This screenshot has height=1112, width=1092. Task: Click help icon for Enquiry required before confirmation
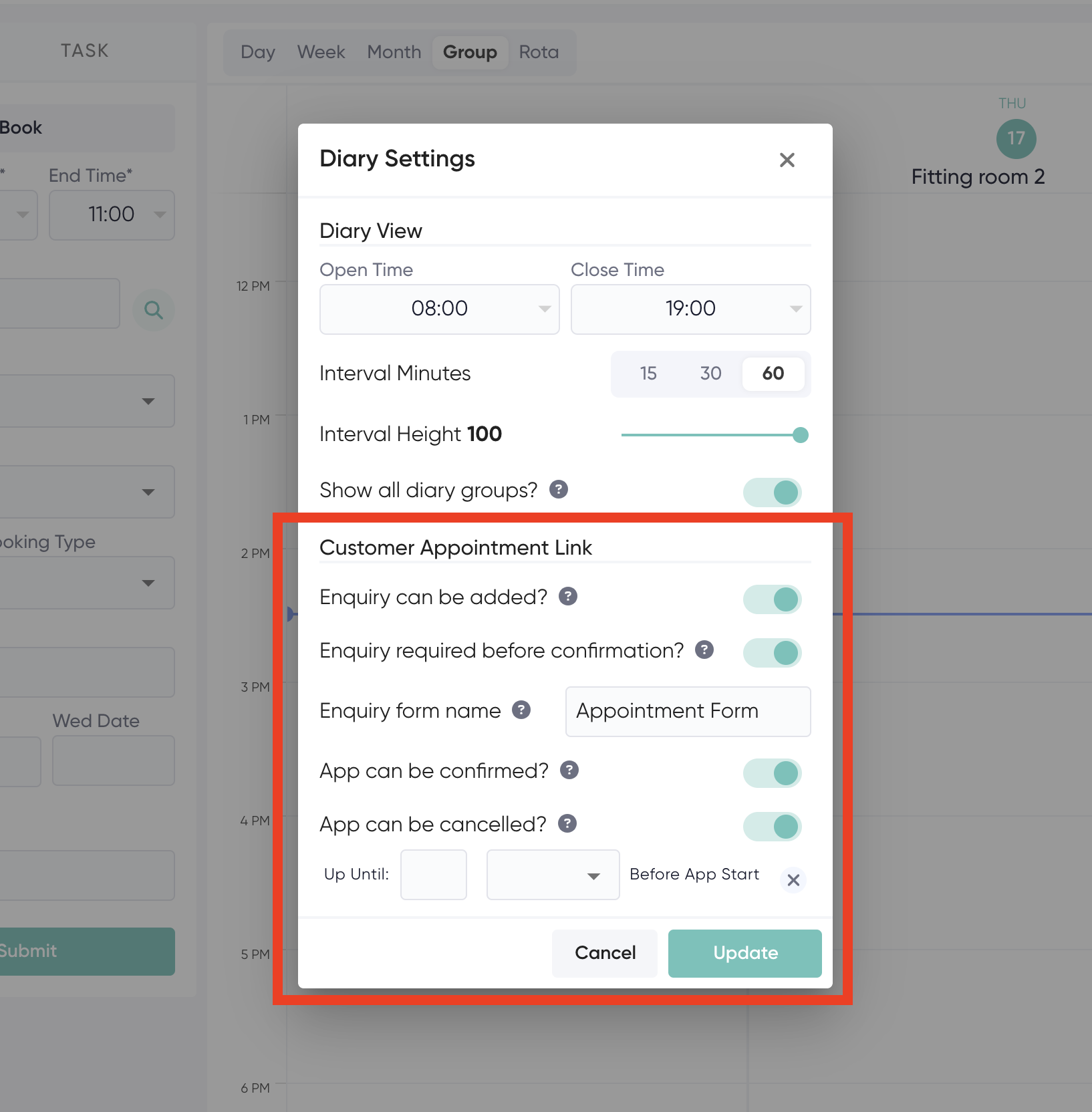[x=704, y=650]
